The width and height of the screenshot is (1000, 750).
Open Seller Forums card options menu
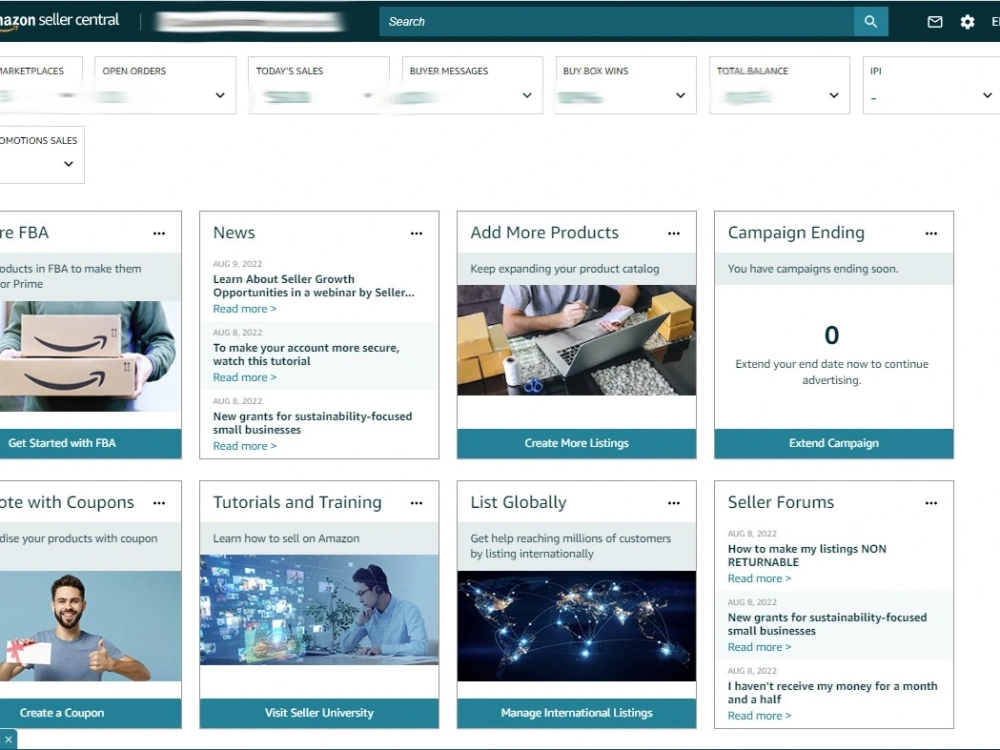(931, 503)
